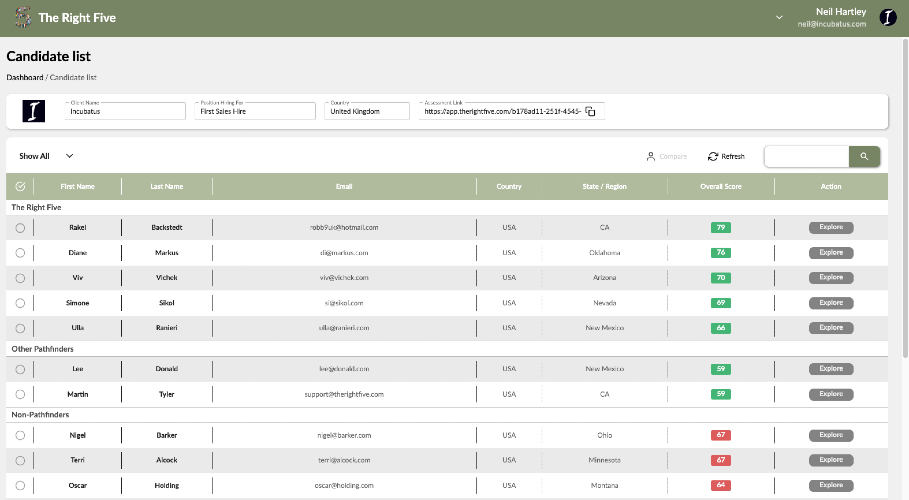The height and width of the screenshot is (500, 909).
Task: Click The Right Five logo icon
Action: (x=22, y=18)
